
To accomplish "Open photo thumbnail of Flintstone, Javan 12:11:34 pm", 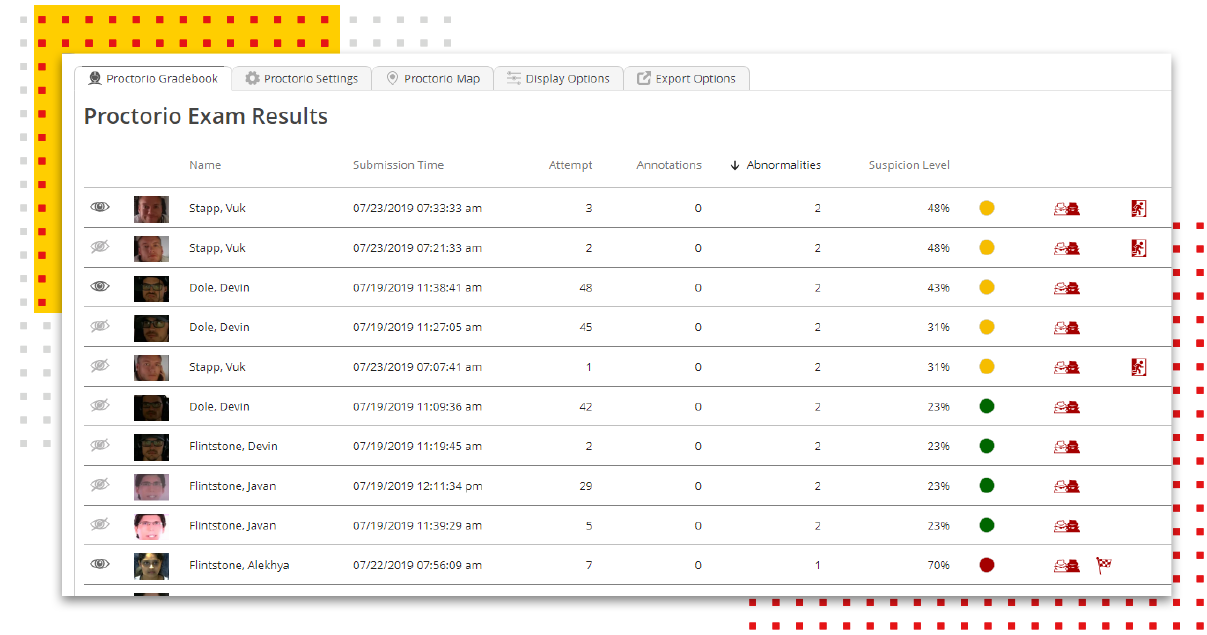I will [x=151, y=486].
